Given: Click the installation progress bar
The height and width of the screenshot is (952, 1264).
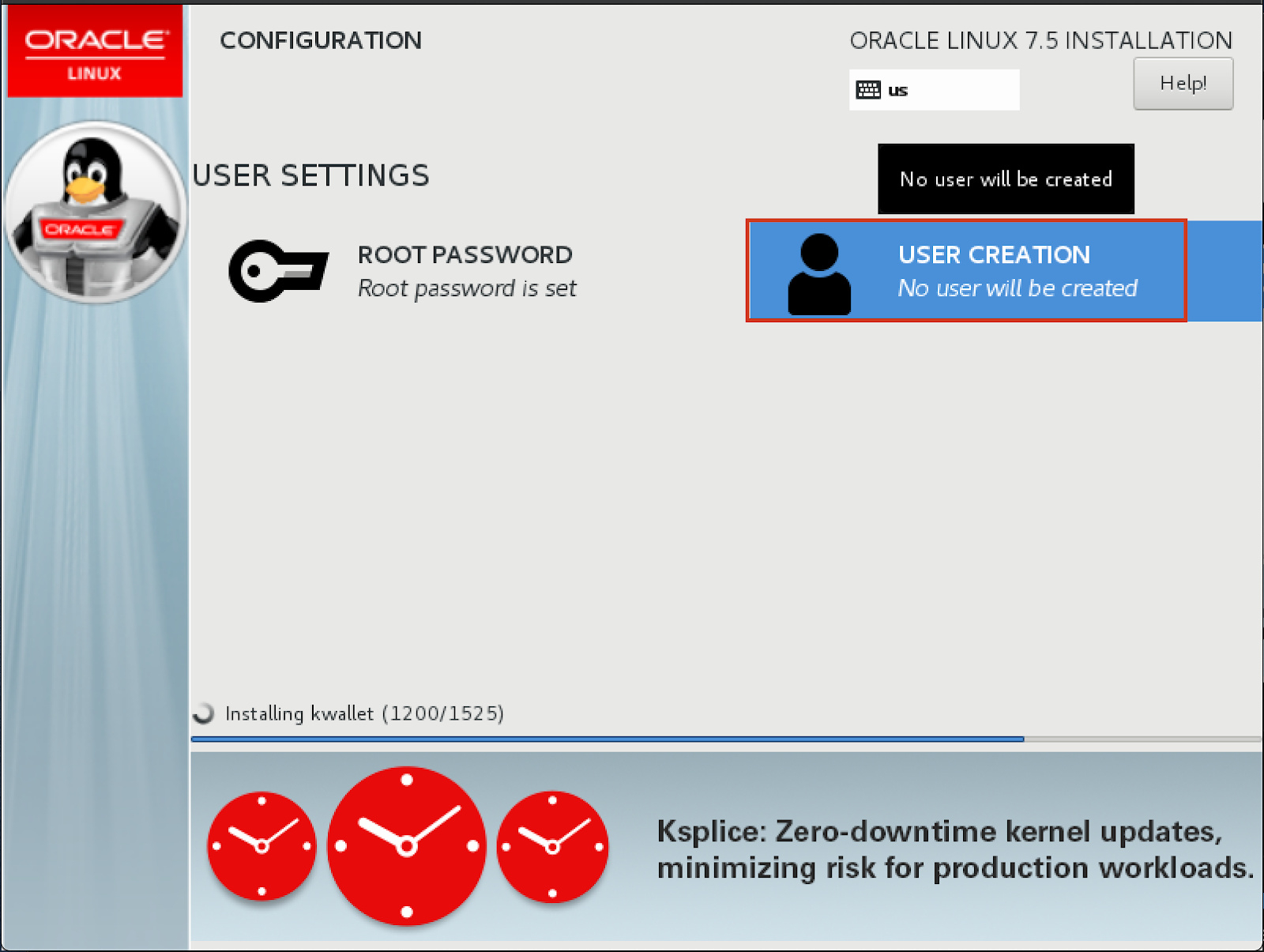Looking at the screenshot, I should click(x=725, y=739).
